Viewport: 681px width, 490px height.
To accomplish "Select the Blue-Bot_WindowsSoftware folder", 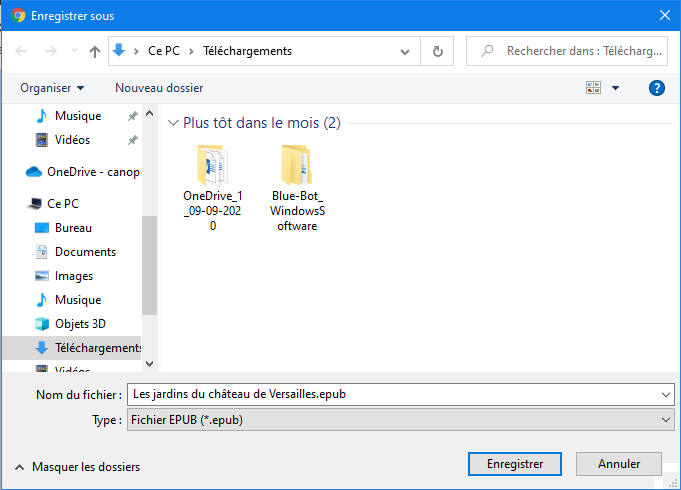I will 297,188.
